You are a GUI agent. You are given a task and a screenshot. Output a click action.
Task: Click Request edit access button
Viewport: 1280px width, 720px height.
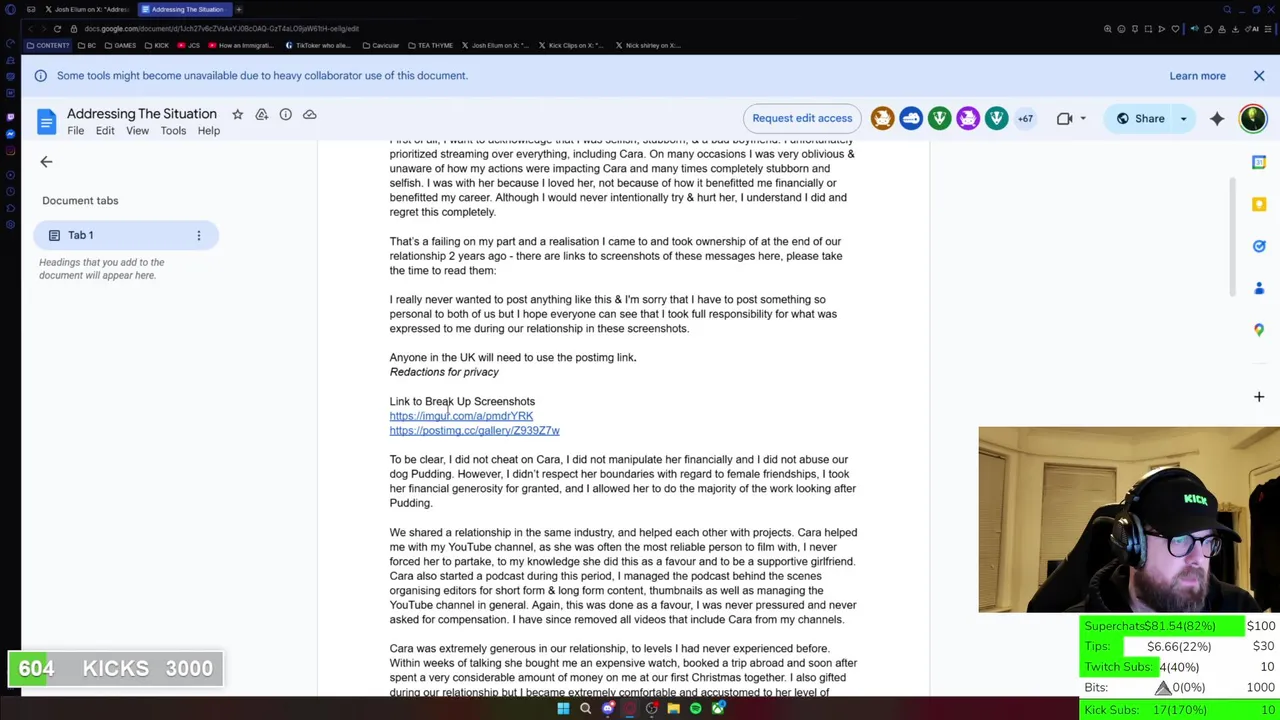coord(802,118)
